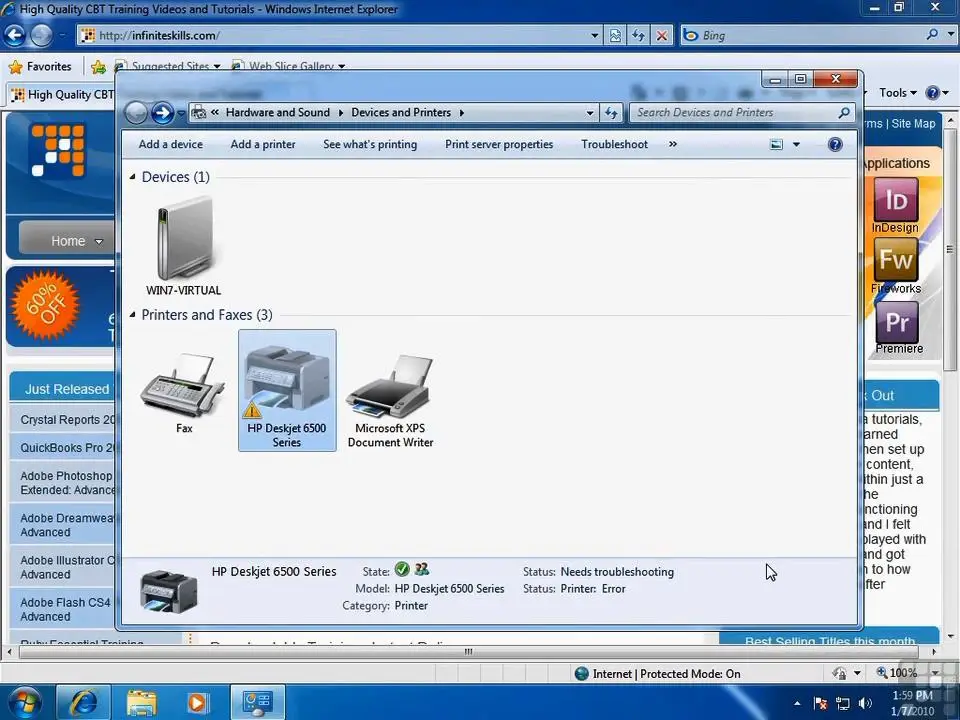The height and width of the screenshot is (720, 960).
Task: Open the Fireworks application icon
Action: coord(896,260)
